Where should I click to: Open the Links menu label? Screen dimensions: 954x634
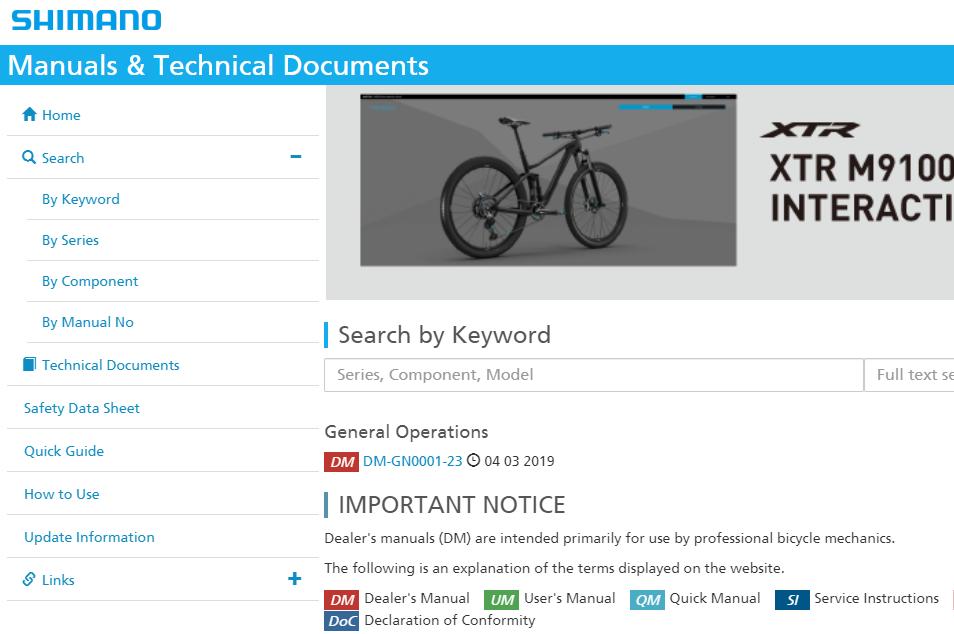tap(58, 580)
